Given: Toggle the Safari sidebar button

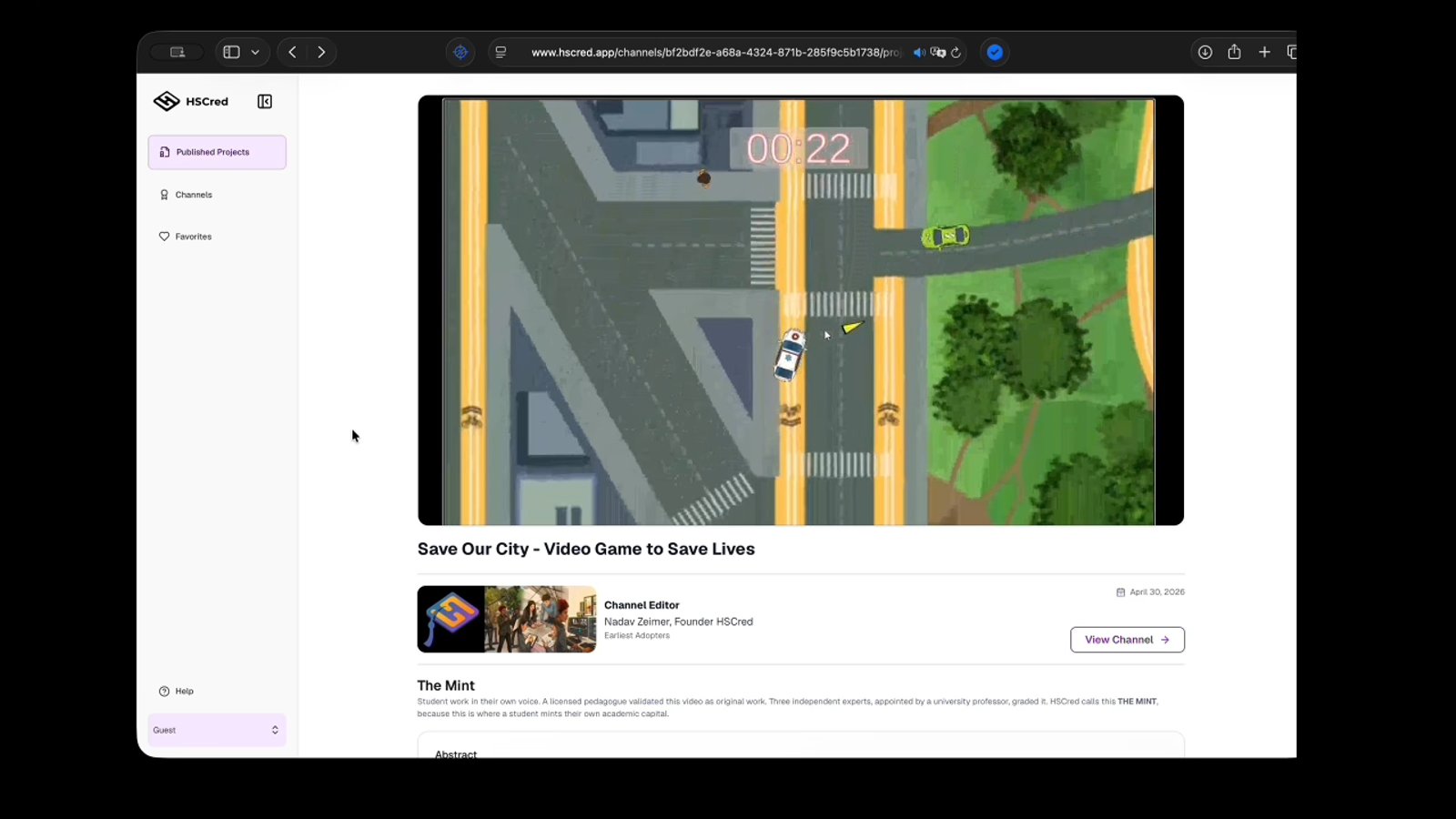Looking at the screenshot, I should 231,52.
